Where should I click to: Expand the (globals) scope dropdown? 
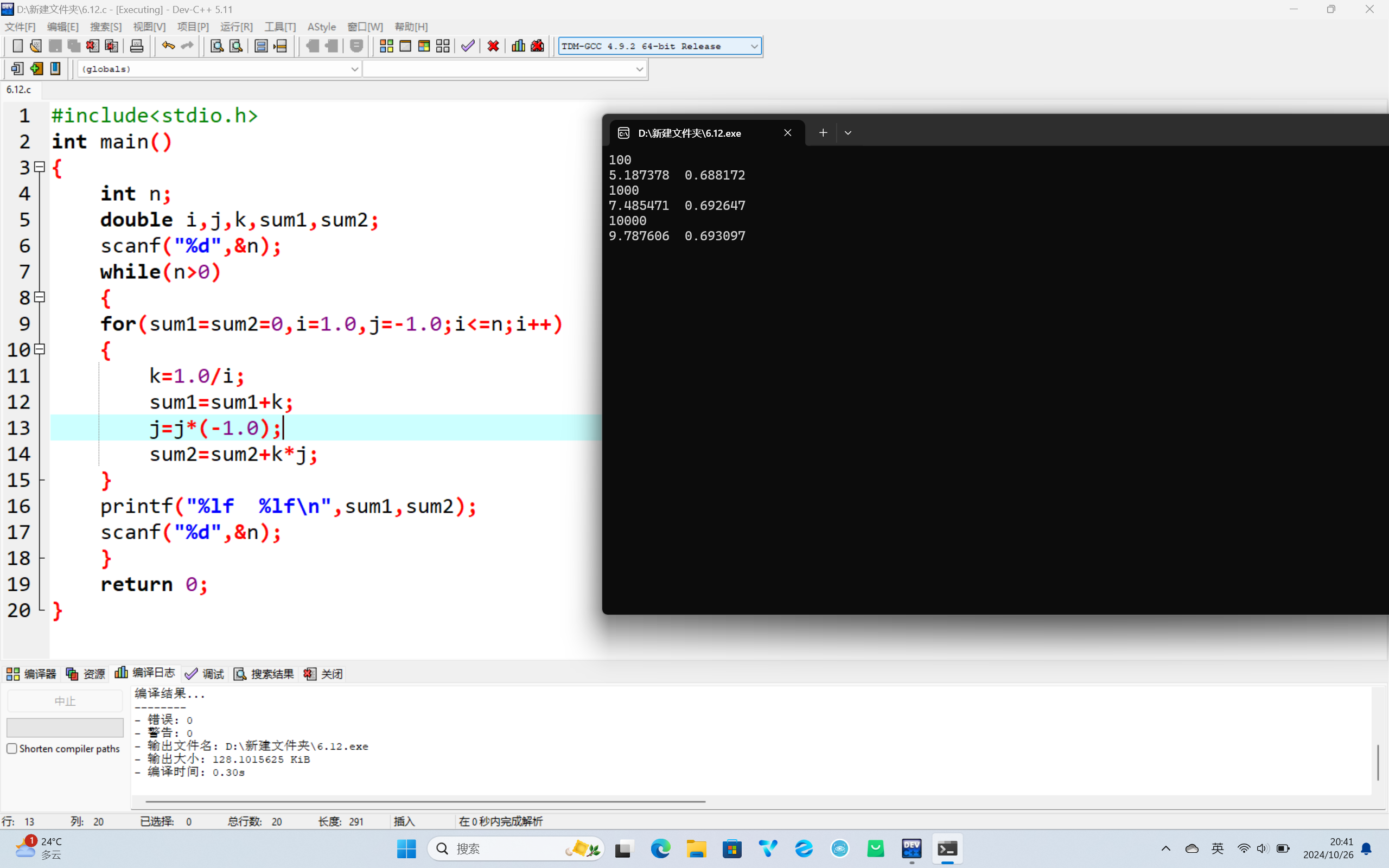coord(354,69)
